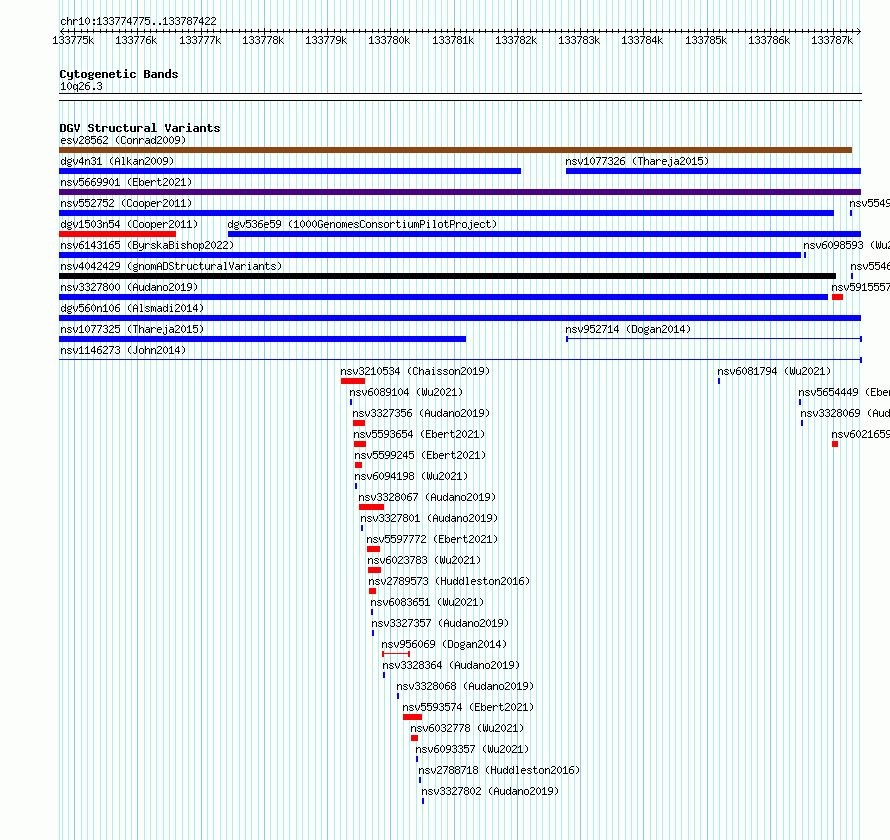Open nsv552752 (Cooper2011) variant label
The width and height of the screenshot is (890, 840).
click(126, 203)
